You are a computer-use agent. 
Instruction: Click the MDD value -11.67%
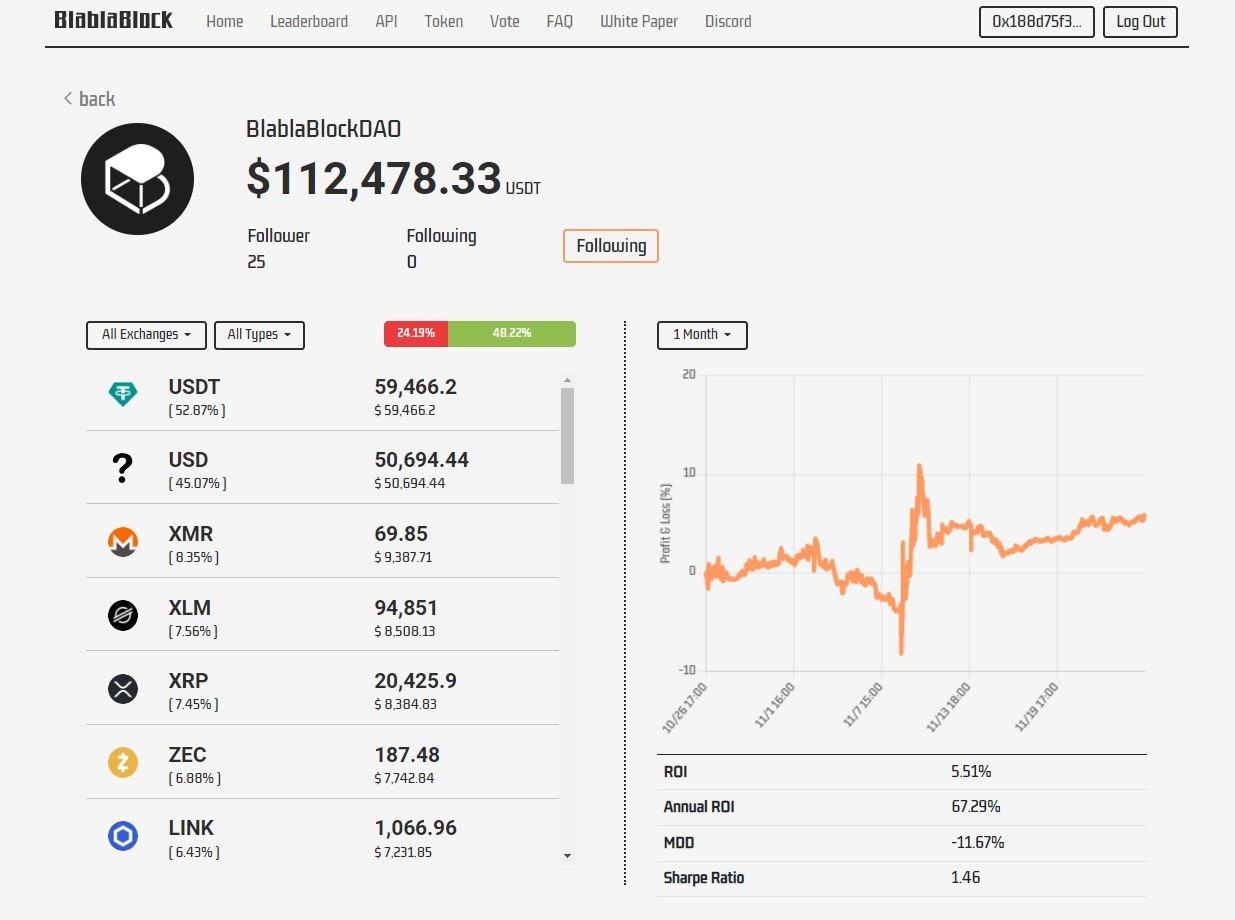click(978, 843)
